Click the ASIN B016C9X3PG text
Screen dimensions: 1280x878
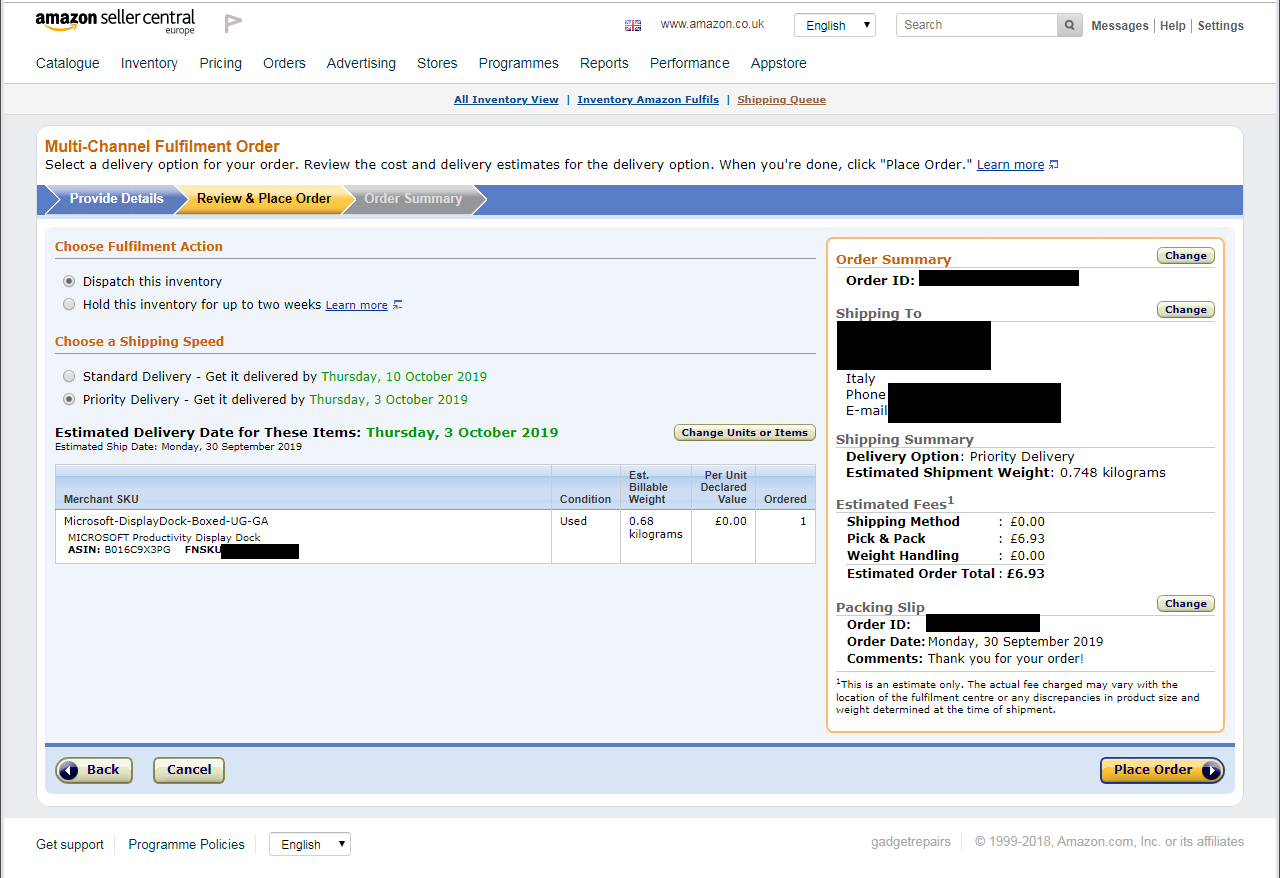click(119, 550)
